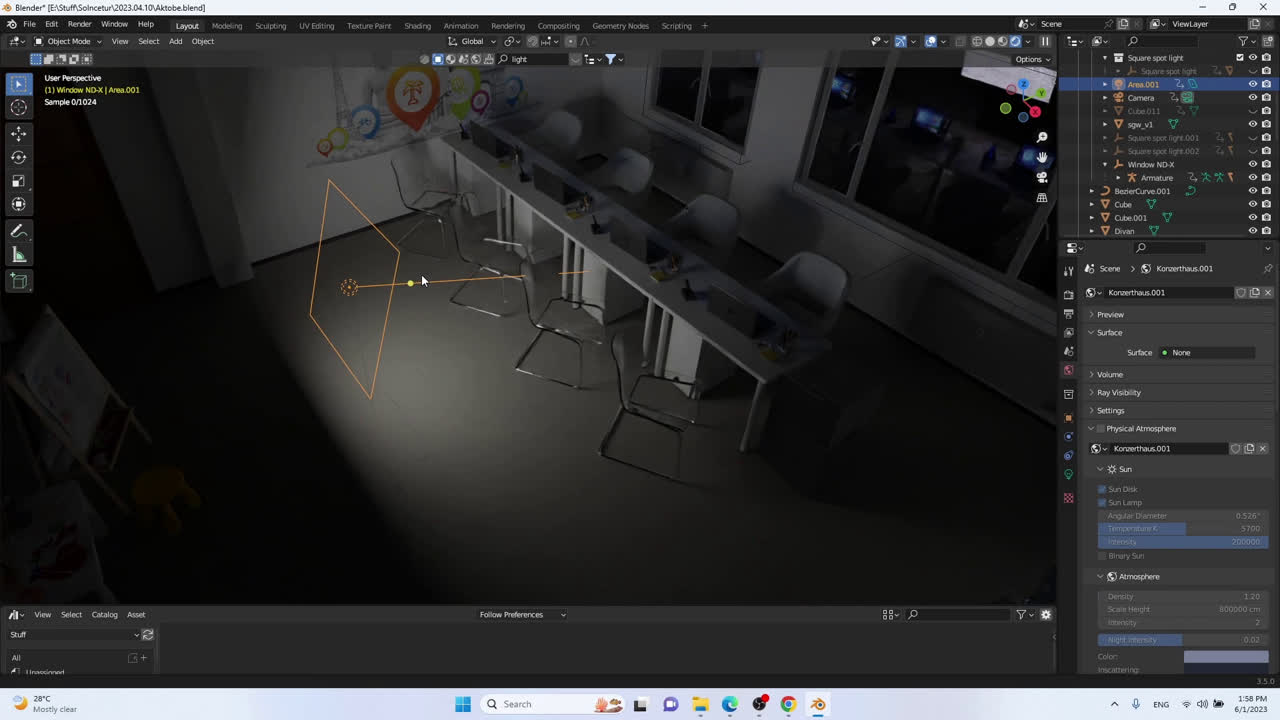Toggle camera view in viewport gizmo
The image size is (1280, 720).
(x=1042, y=177)
